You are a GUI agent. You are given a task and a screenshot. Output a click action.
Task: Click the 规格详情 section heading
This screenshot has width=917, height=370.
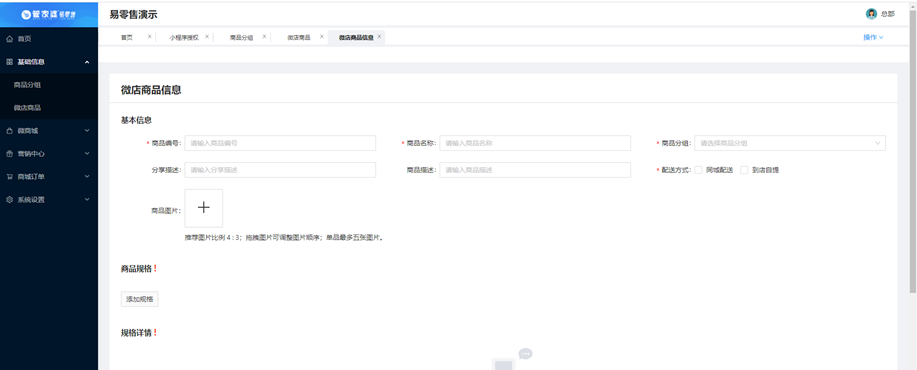[136, 333]
